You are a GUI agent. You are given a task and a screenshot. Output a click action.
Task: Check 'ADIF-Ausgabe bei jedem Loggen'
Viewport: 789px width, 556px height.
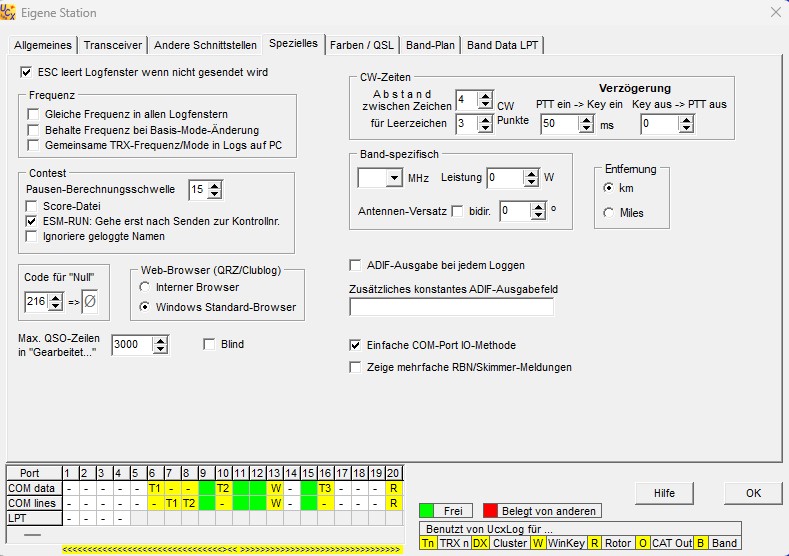pyautogui.click(x=355, y=265)
